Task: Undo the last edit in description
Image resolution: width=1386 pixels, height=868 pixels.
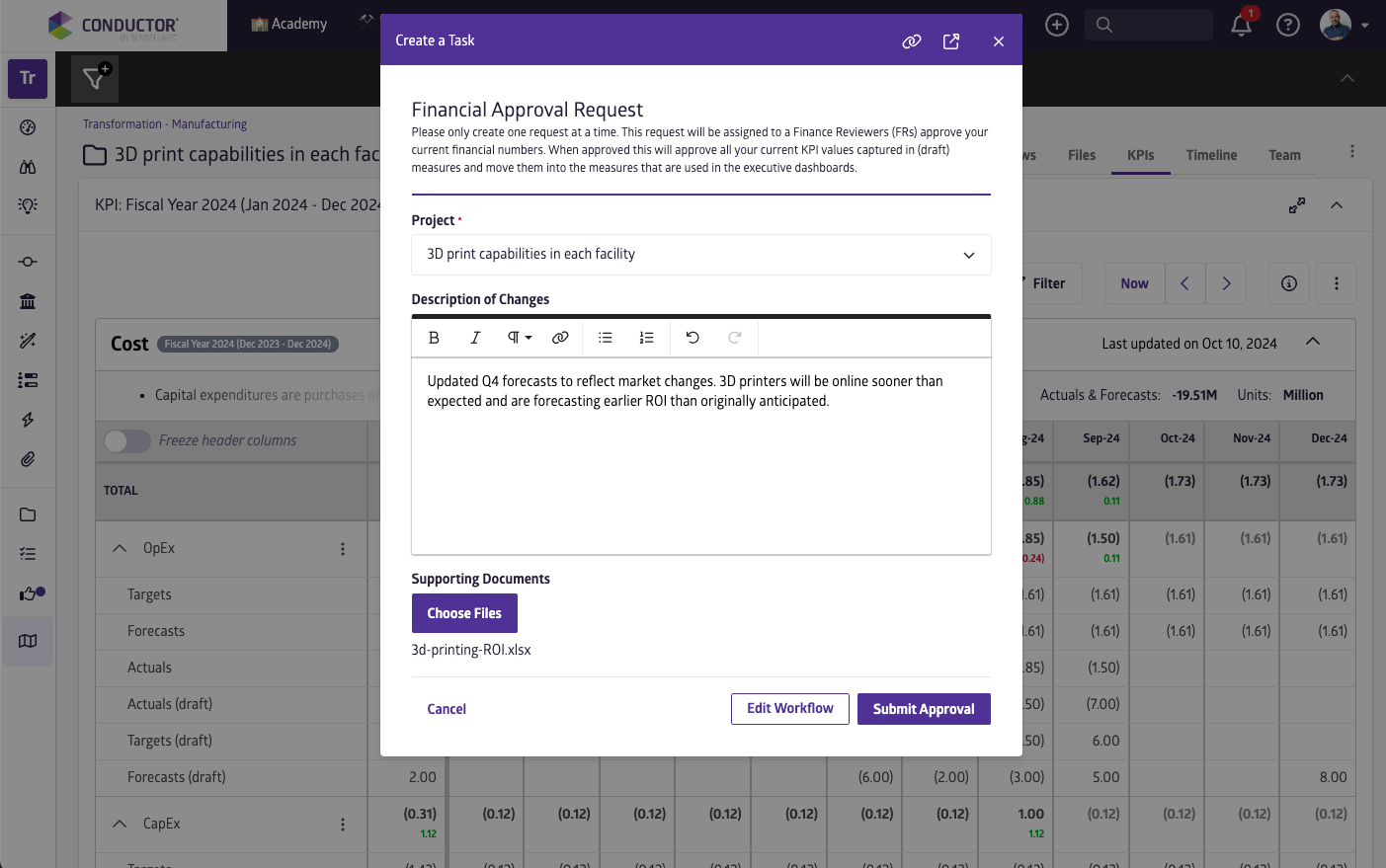Action: click(693, 338)
